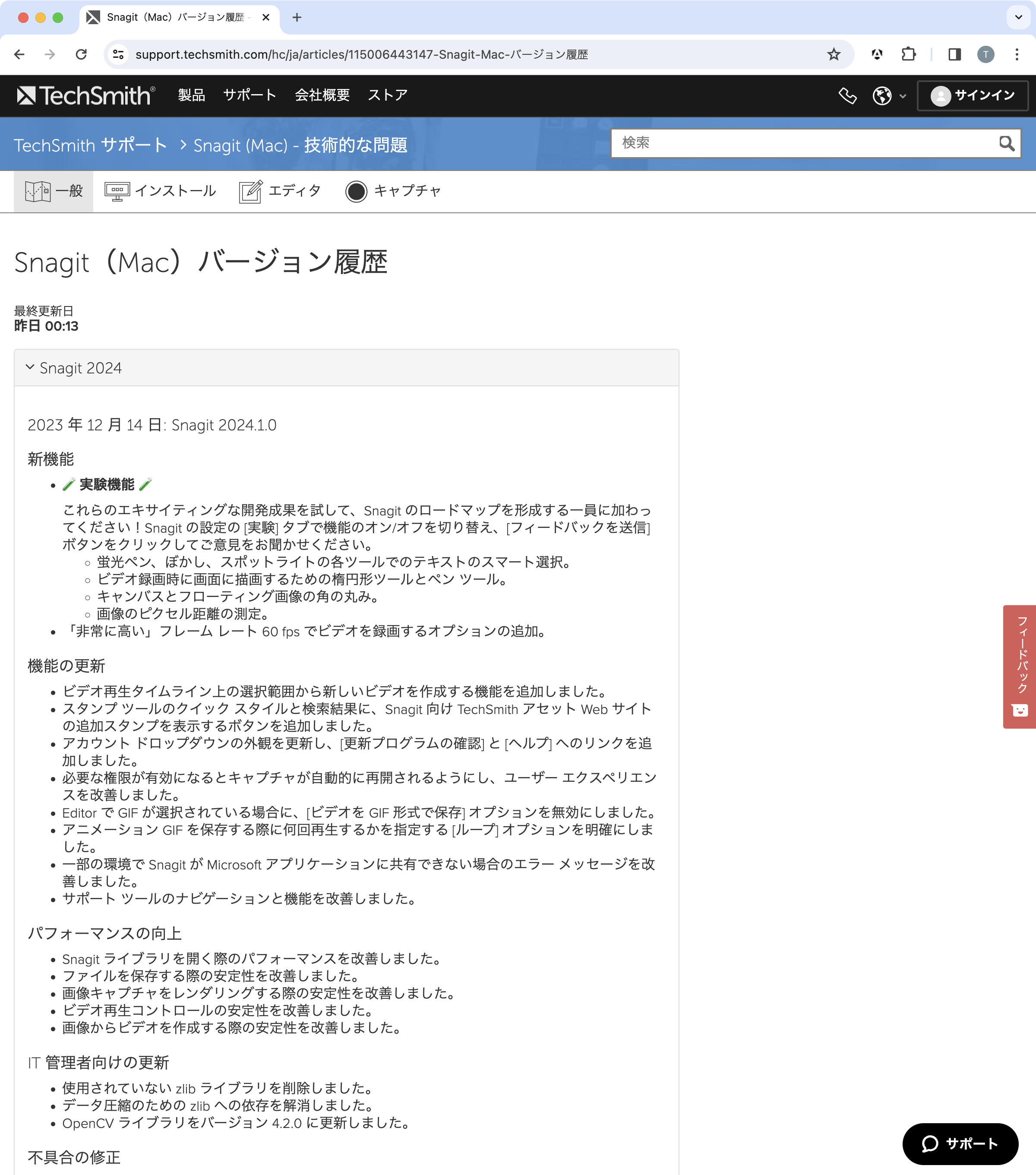The height and width of the screenshot is (1175, 1036).
Task: Click the search magnifier icon
Action: pos(1005,143)
